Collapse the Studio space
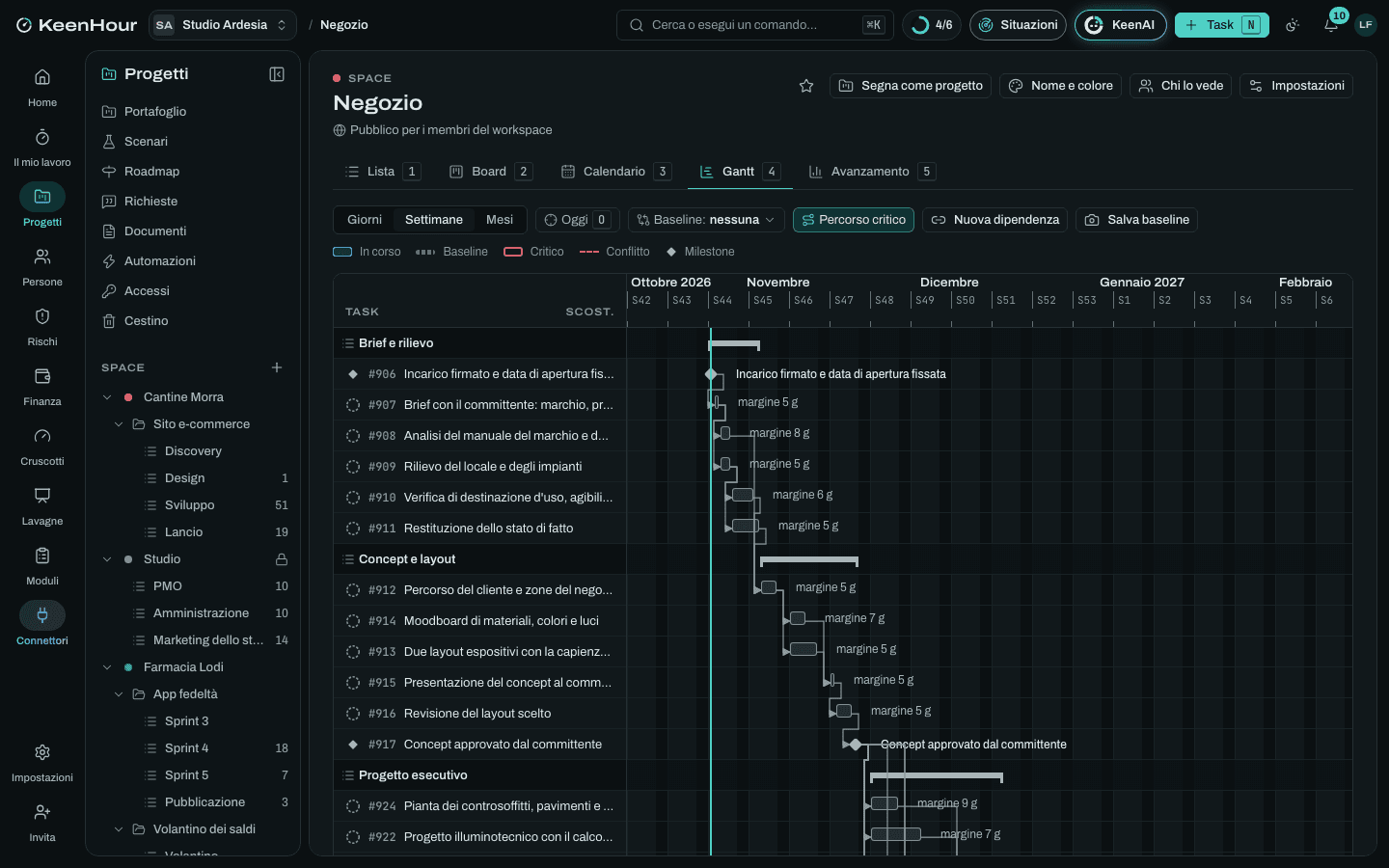1389x868 pixels. tap(107, 559)
